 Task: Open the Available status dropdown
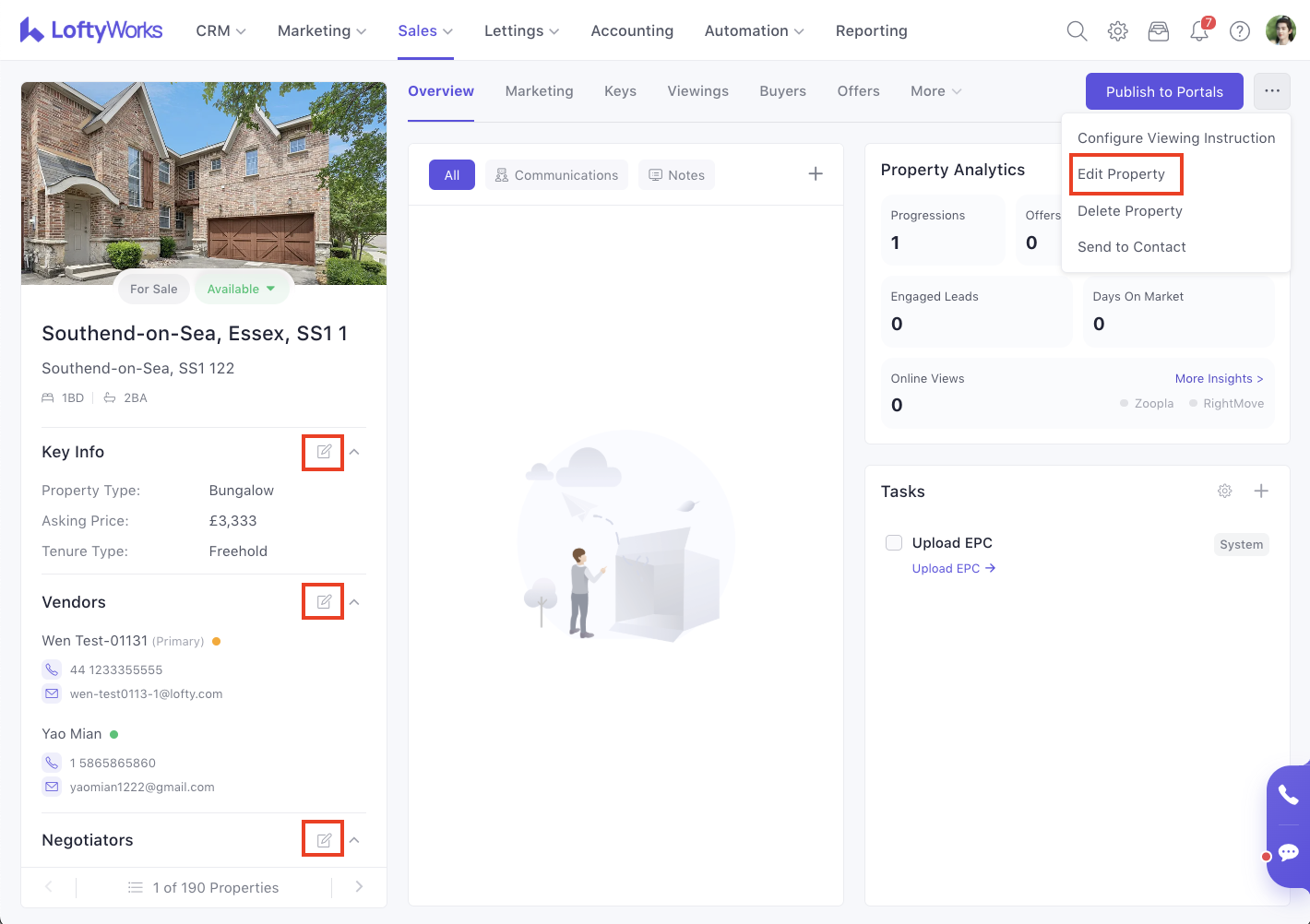tap(242, 289)
